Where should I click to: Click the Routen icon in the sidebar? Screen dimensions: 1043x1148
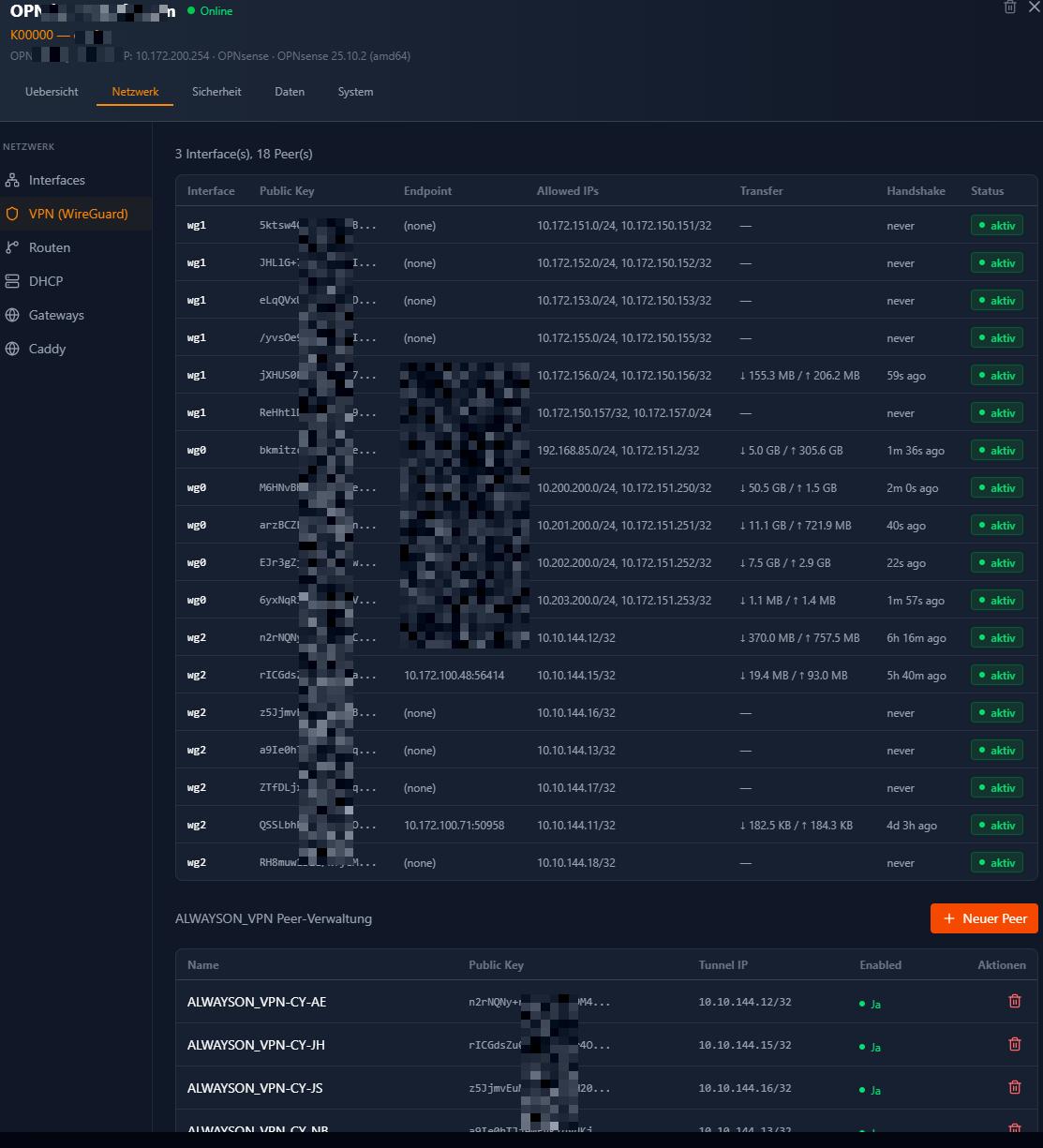(x=12, y=247)
